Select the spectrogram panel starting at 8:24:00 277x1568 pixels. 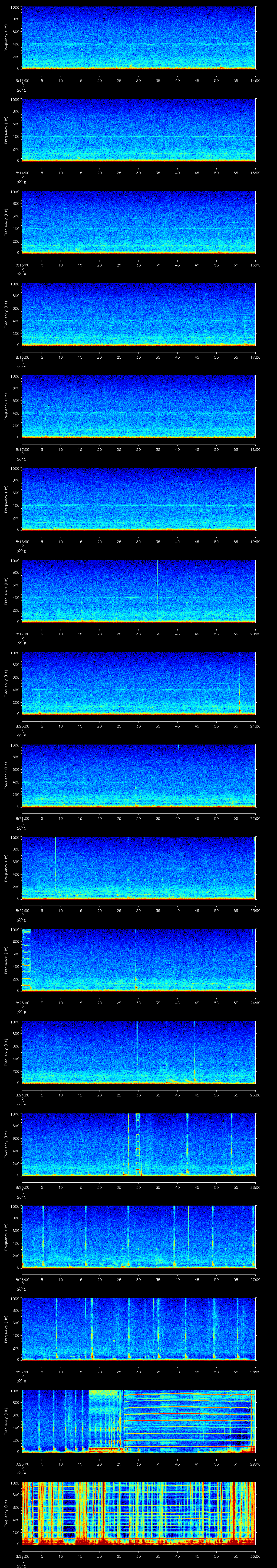138,1052
